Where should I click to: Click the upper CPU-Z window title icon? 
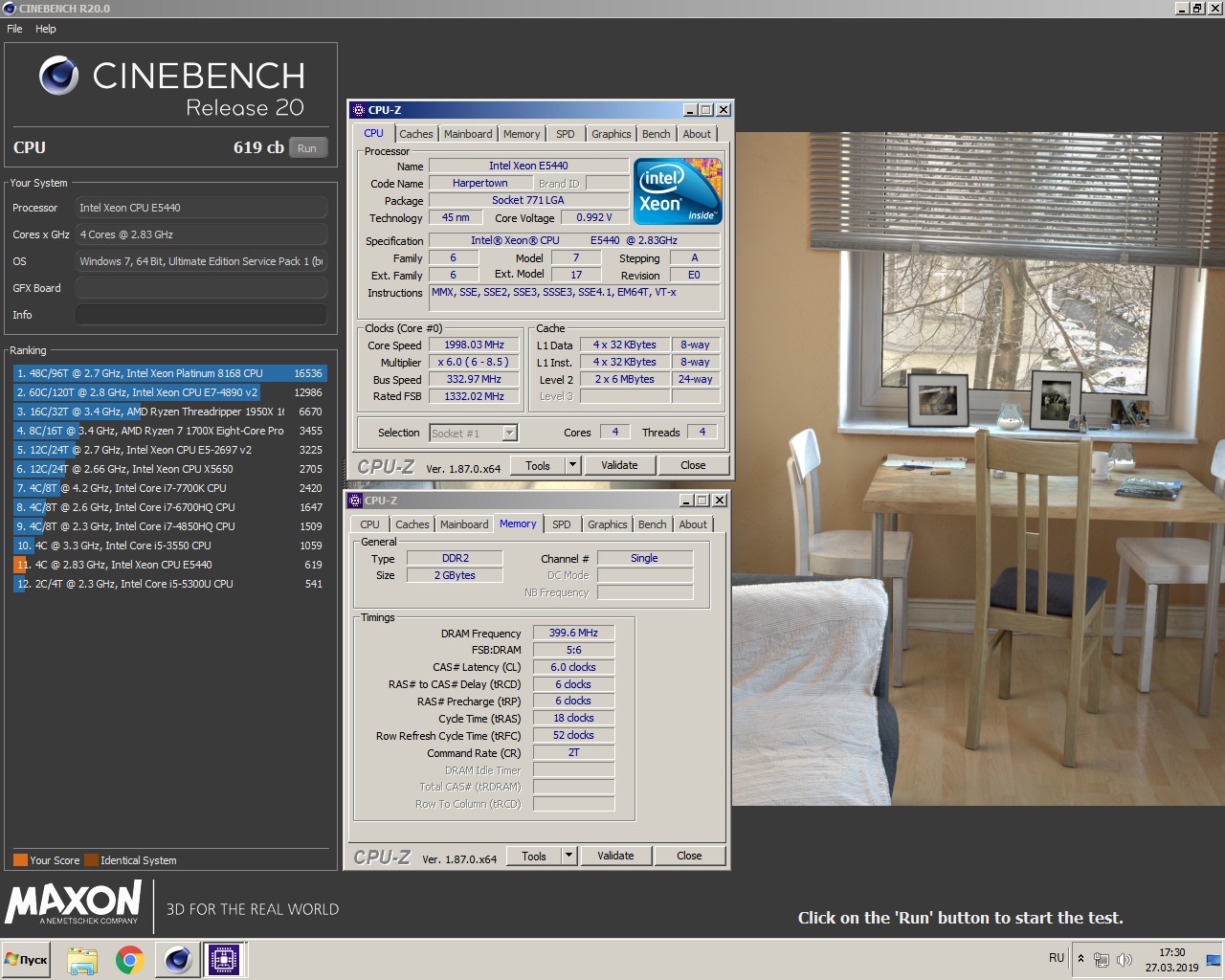(358, 110)
